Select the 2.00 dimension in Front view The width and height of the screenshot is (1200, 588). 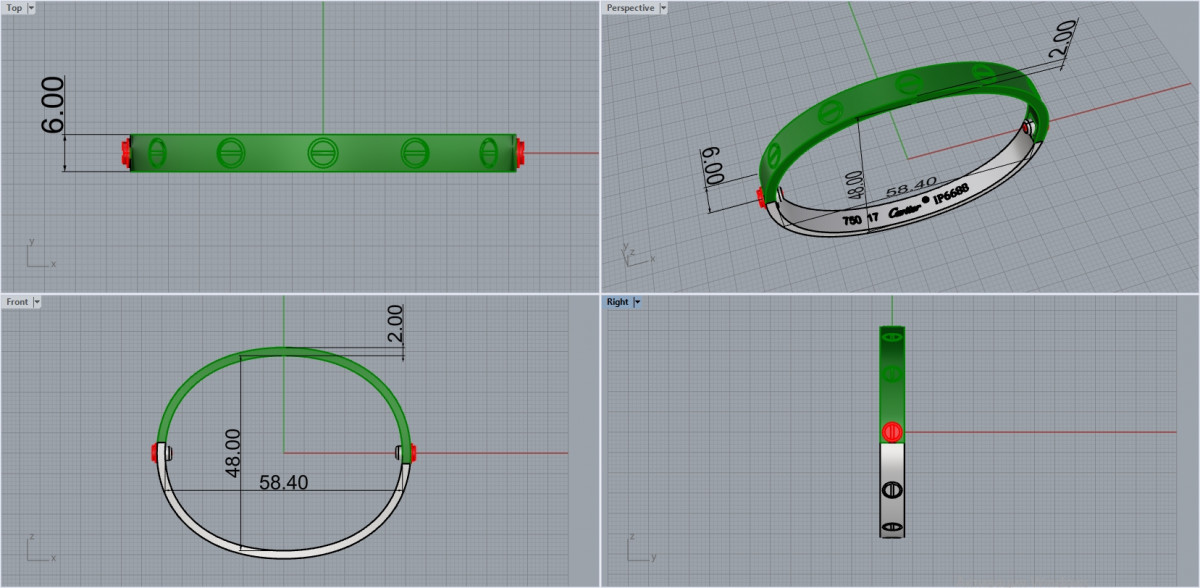395,324
